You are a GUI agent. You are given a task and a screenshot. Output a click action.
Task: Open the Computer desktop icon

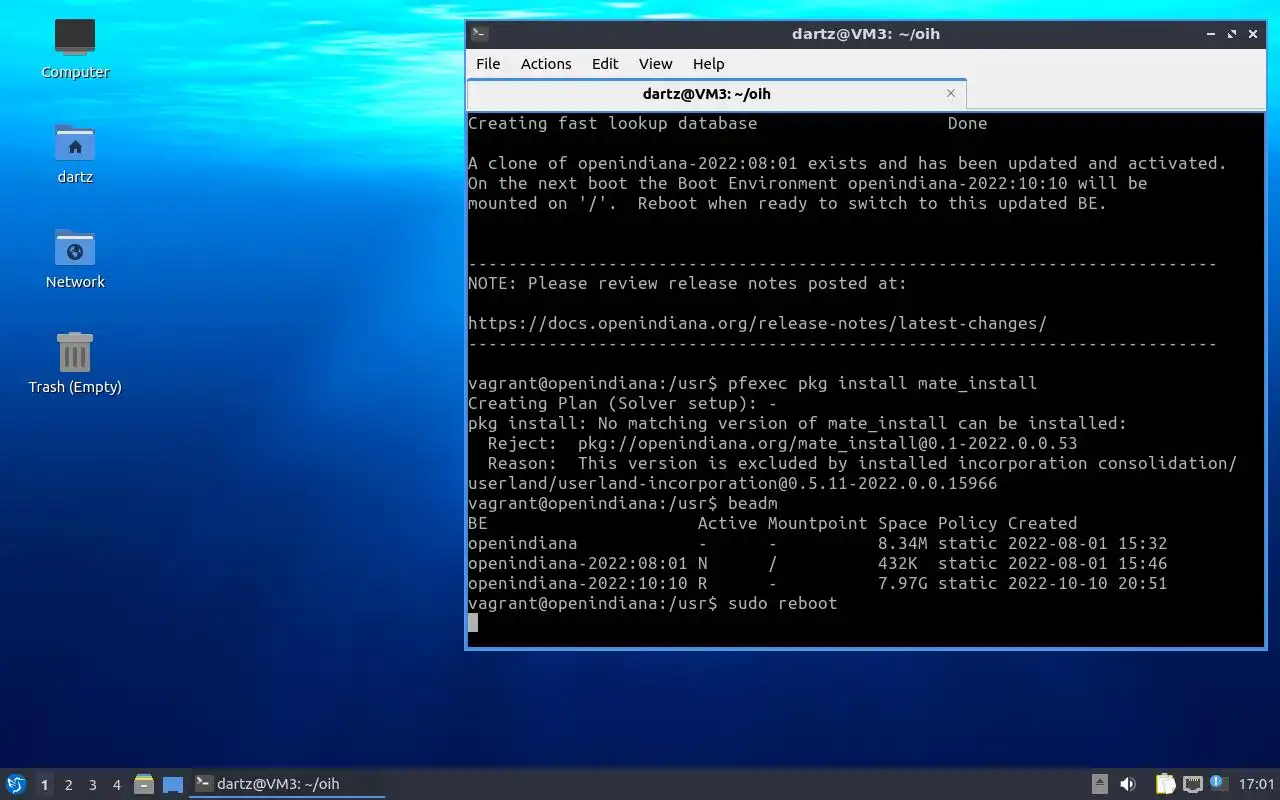[75, 48]
